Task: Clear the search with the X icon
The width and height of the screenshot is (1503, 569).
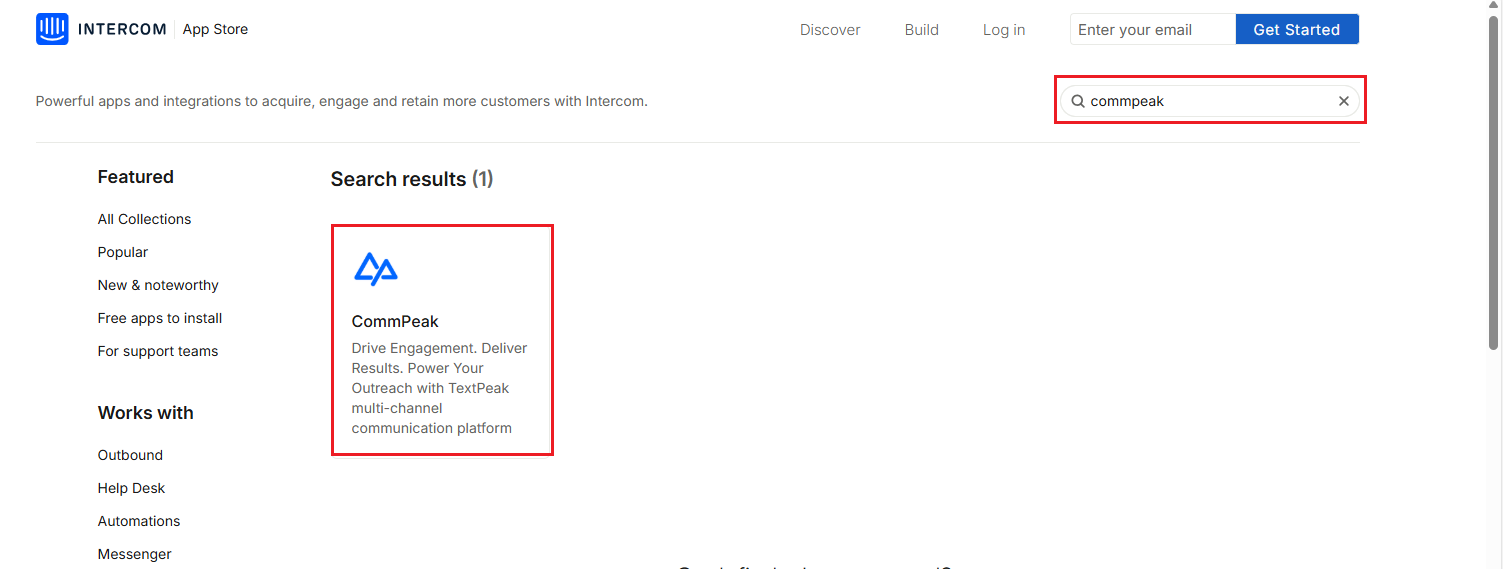Action: click(x=1344, y=101)
